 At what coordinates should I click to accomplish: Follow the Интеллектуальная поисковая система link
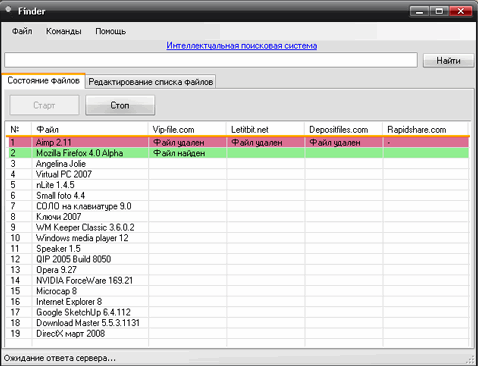tap(242, 46)
